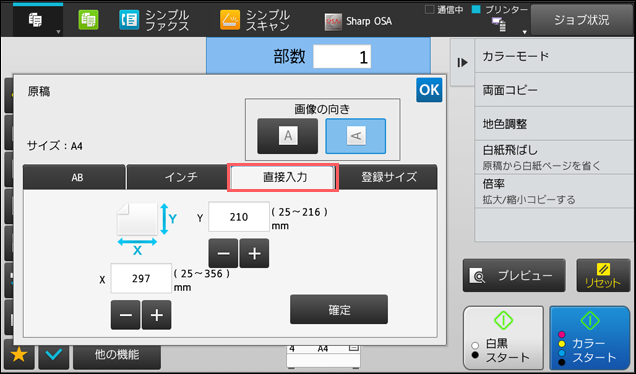The image size is (636, 374).
Task: Switch to the インチ tab
Action: (x=178, y=177)
